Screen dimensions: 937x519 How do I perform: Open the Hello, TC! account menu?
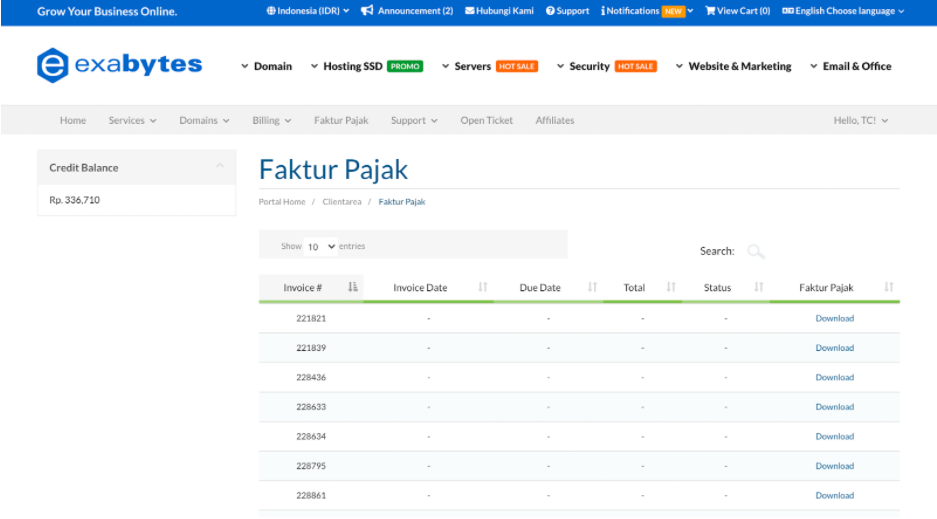click(861, 121)
